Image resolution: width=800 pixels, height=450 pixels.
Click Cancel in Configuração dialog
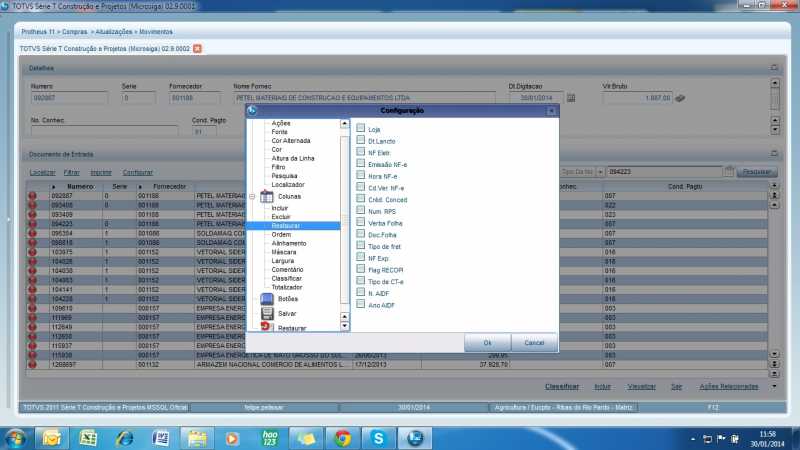tap(534, 343)
